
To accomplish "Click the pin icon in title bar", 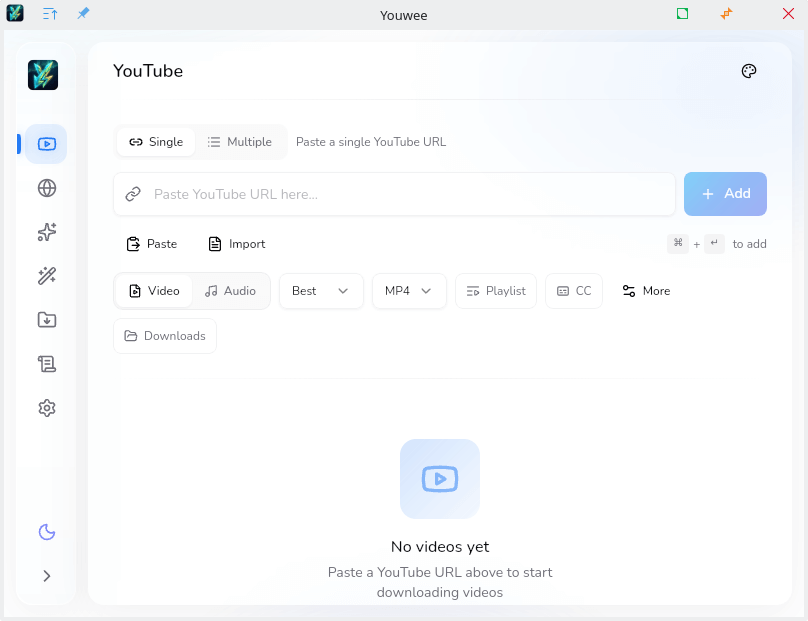I will coord(83,14).
